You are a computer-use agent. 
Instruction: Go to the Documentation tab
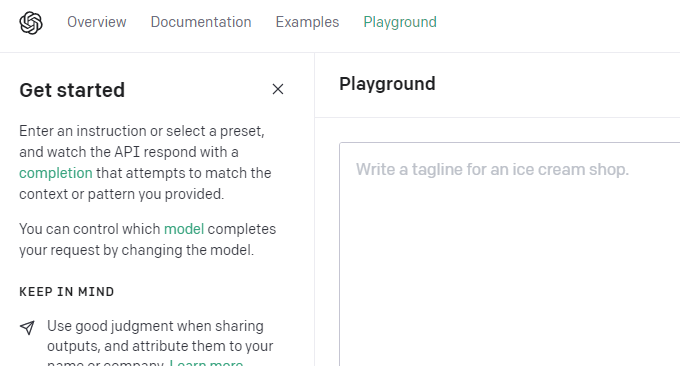[x=201, y=22]
